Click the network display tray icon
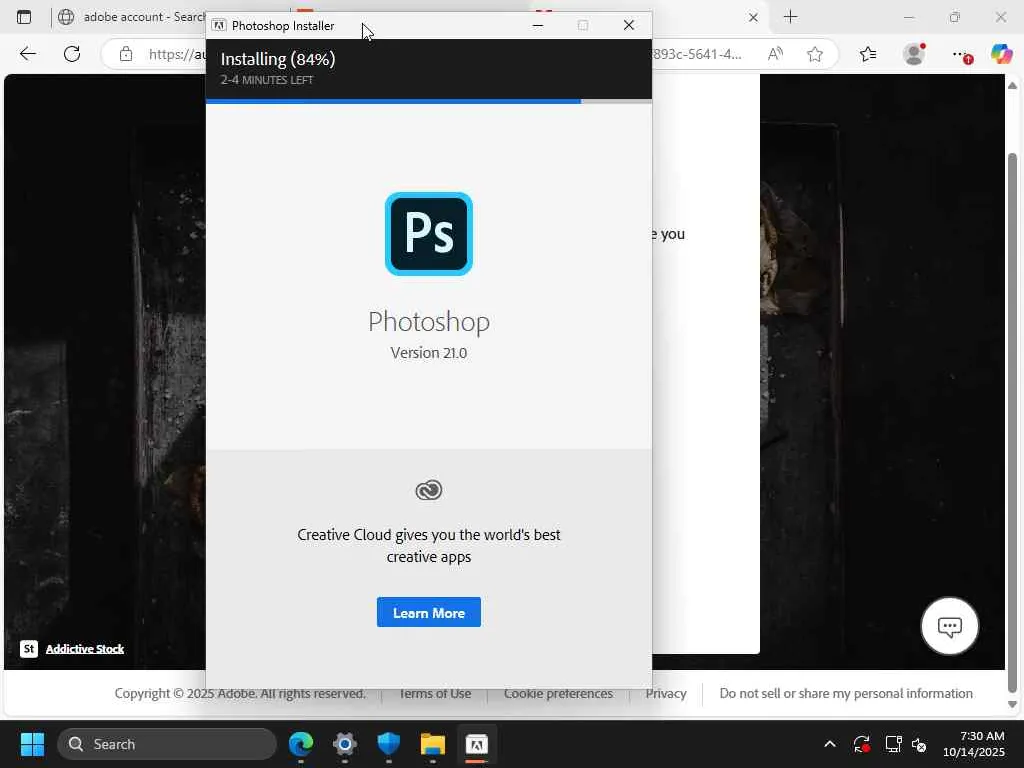Viewport: 1024px width, 768px height. [x=893, y=744]
